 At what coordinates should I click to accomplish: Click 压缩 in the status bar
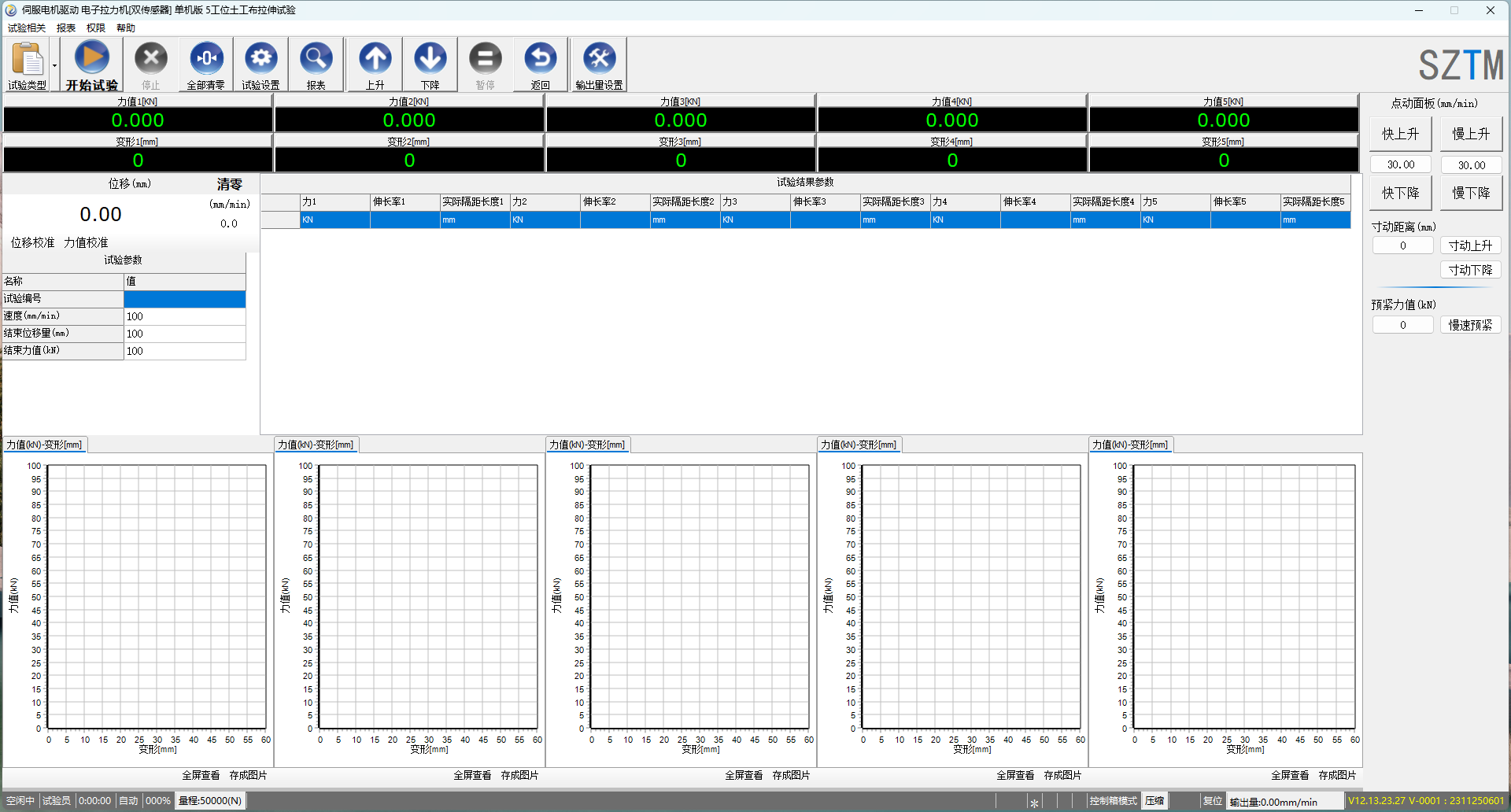(x=1154, y=801)
